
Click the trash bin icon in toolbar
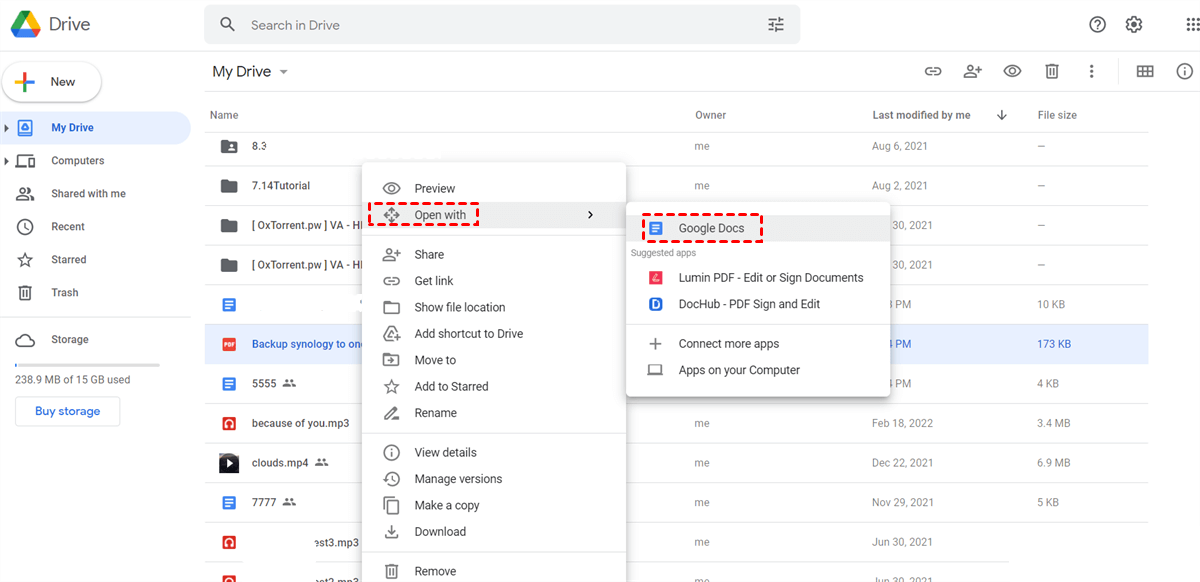click(x=1052, y=71)
